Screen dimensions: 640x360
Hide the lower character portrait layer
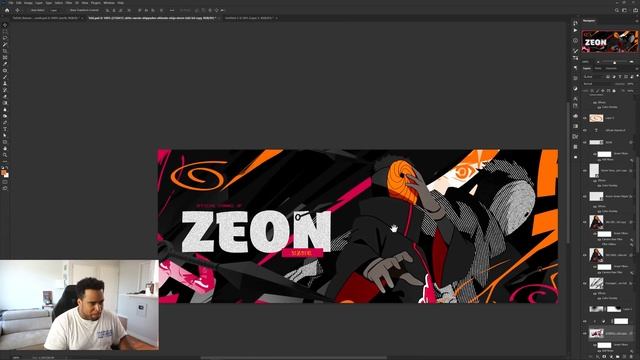585,255
